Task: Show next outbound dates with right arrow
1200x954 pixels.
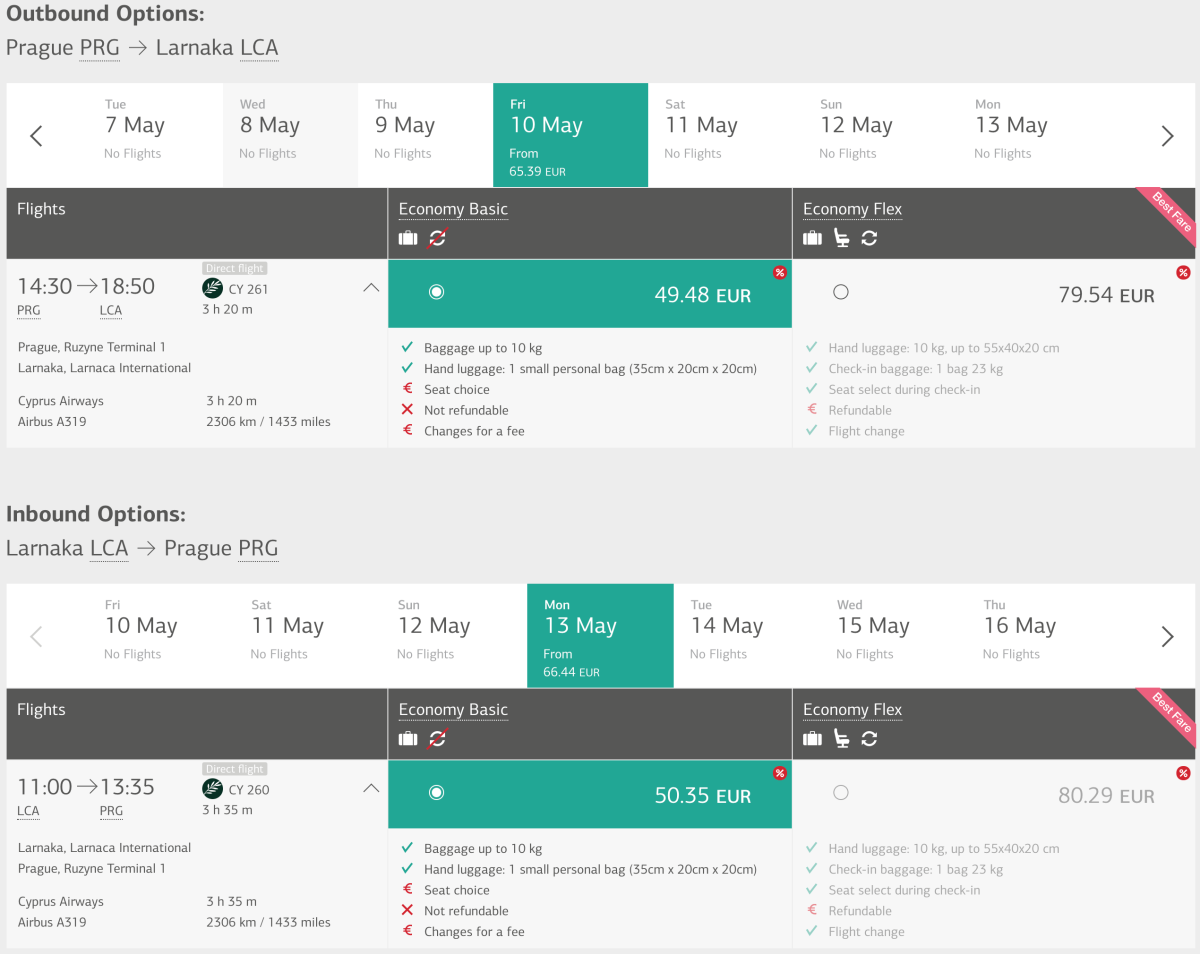Action: tap(1167, 136)
